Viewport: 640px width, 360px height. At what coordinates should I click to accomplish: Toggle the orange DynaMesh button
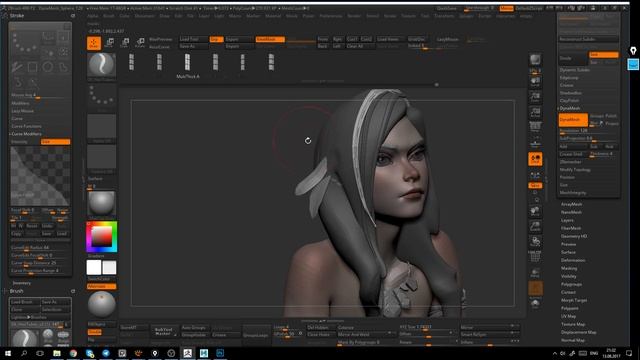[573, 120]
